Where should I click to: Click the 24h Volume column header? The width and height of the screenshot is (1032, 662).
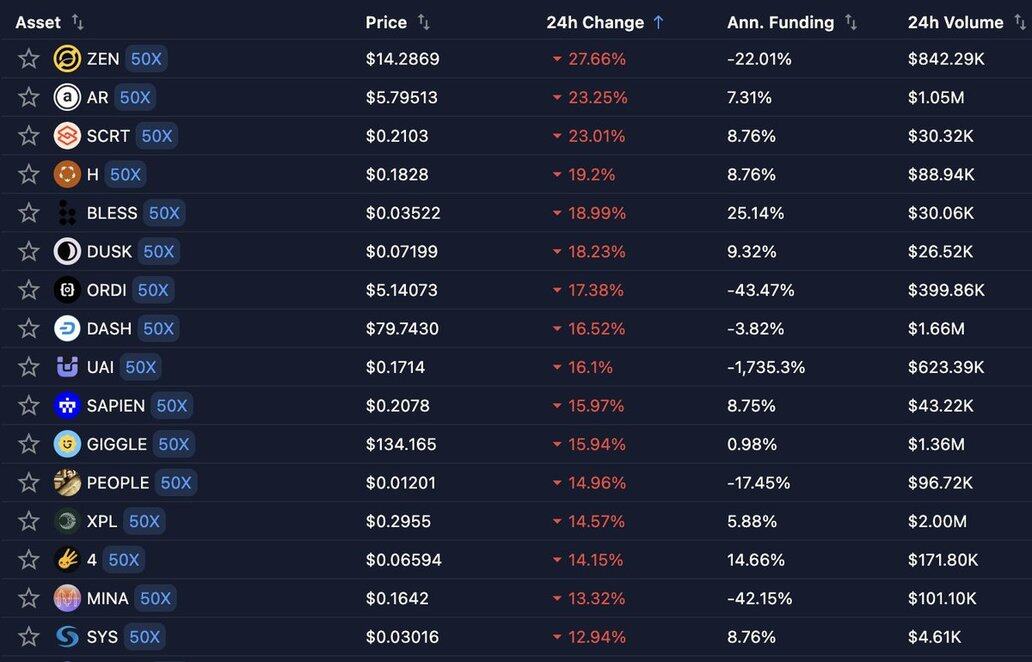955,22
